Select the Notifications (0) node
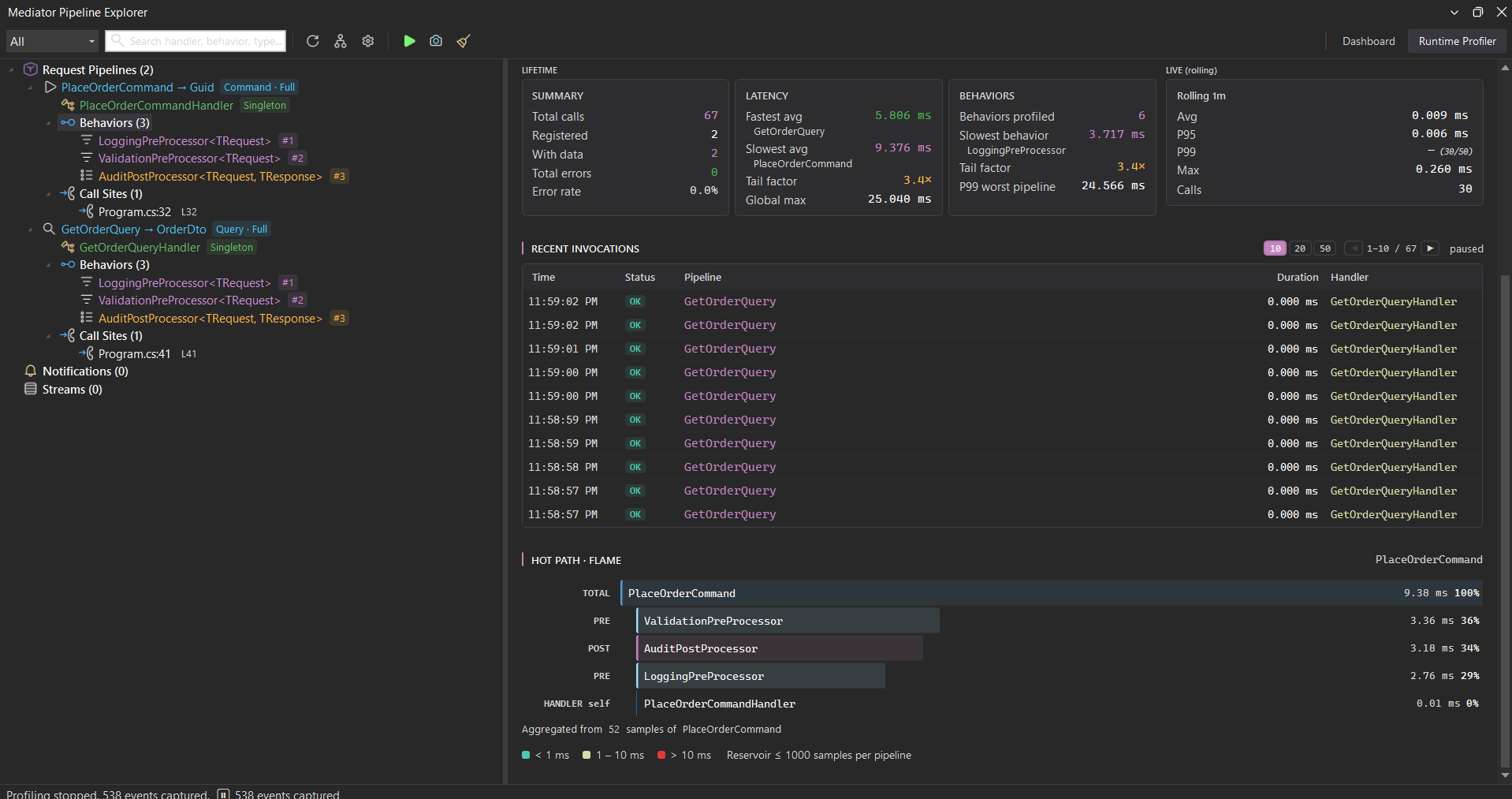1512x799 pixels. (85, 371)
